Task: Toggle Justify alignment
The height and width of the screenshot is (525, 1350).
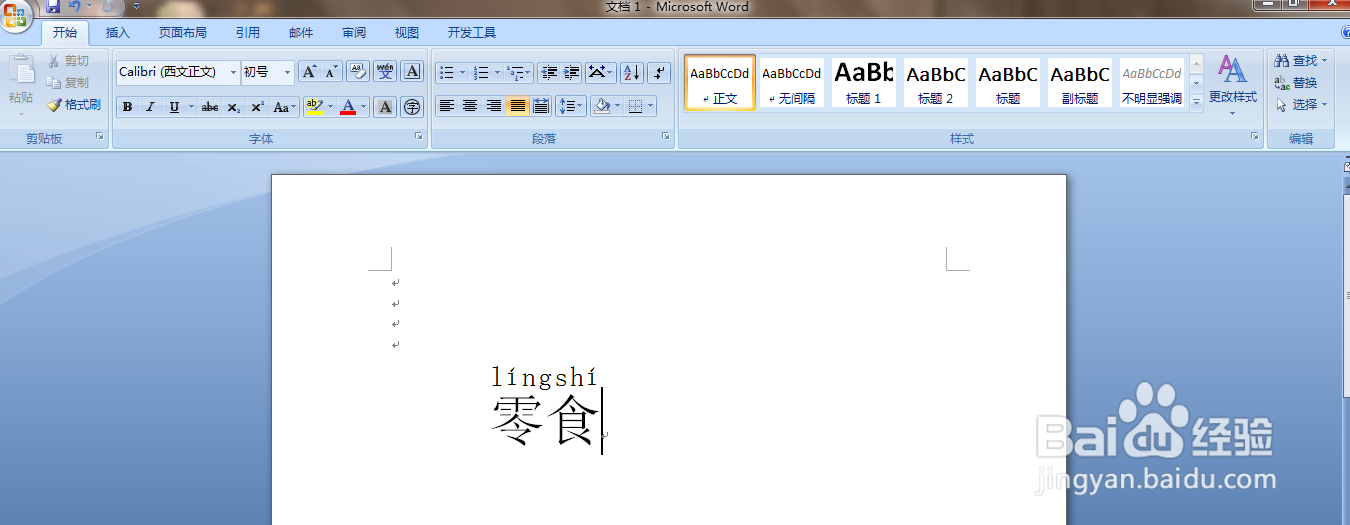Action: tap(517, 106)
